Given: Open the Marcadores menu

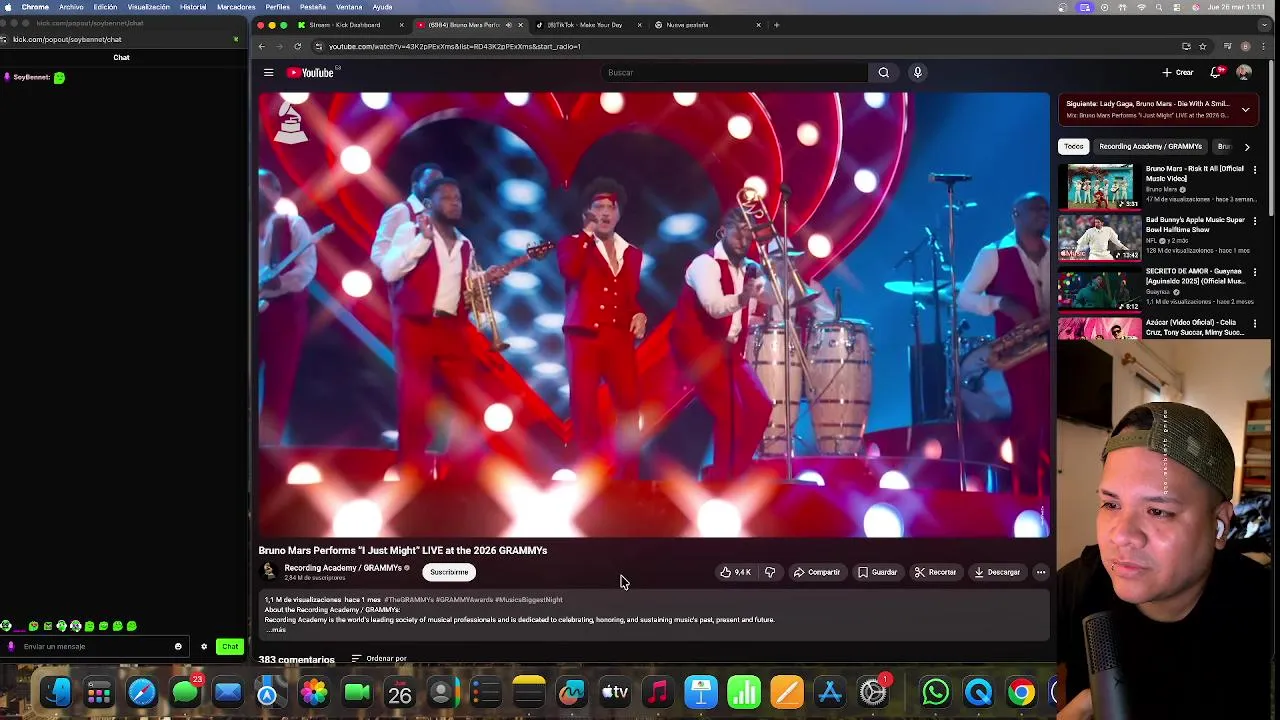Looking at the screenshot, I should 236,7.
